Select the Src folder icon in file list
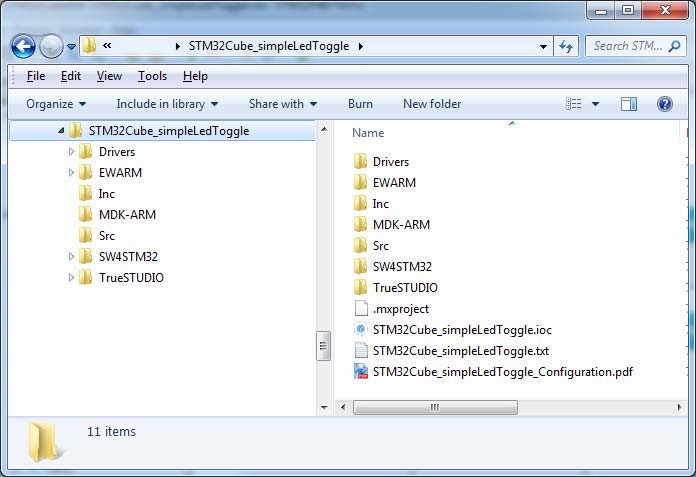 pos(360,245)
